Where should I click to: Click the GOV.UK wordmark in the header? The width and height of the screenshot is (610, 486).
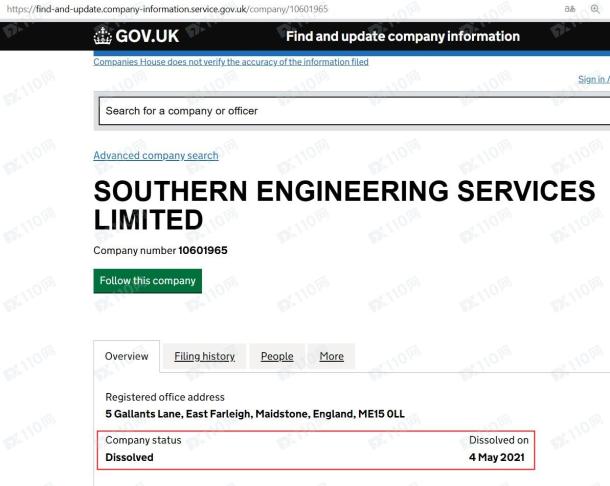pos(147,36)
